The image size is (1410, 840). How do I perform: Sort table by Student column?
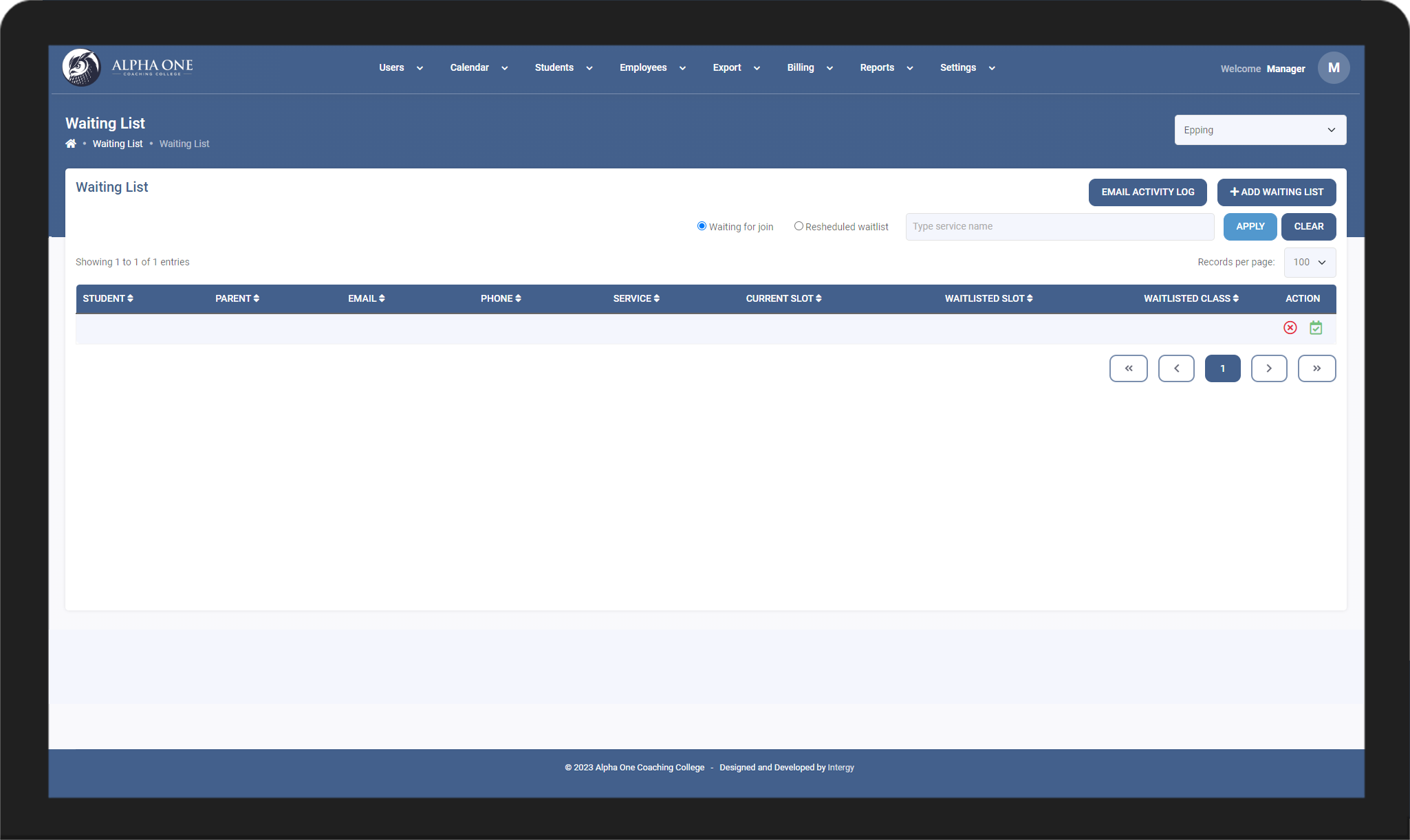108,298
